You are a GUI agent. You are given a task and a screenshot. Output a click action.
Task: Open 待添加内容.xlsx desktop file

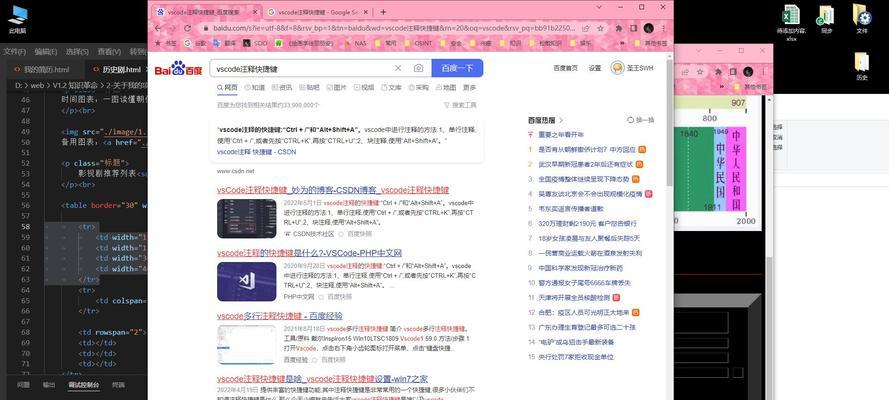point(791,23)
